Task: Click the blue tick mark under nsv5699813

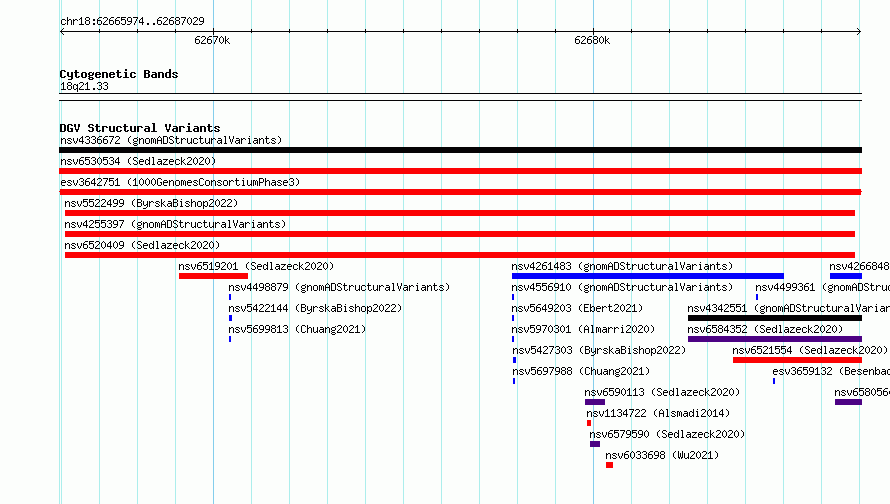Action: (x=230, y=339)
